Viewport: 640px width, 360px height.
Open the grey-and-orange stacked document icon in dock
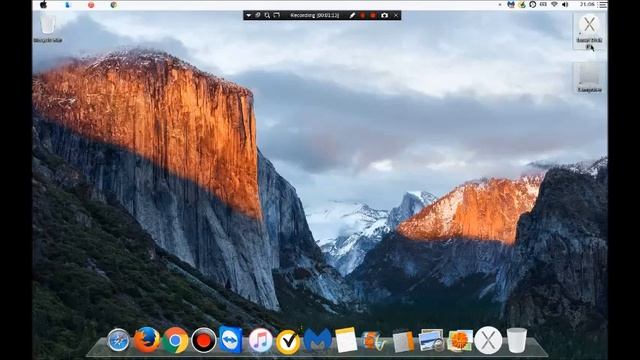point(403,341)
